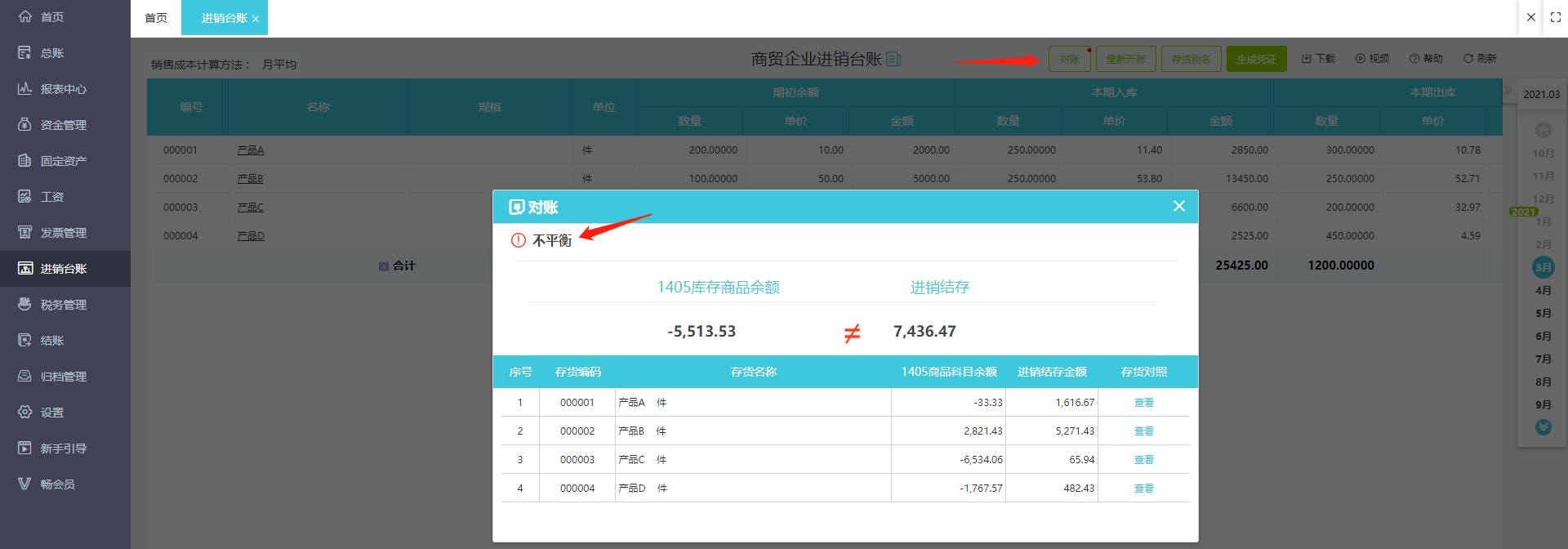Click the 生成凭证 green button
The height and width of the screenshot is (549, 1568).
pyautogui.click(x=1256, y=59)
